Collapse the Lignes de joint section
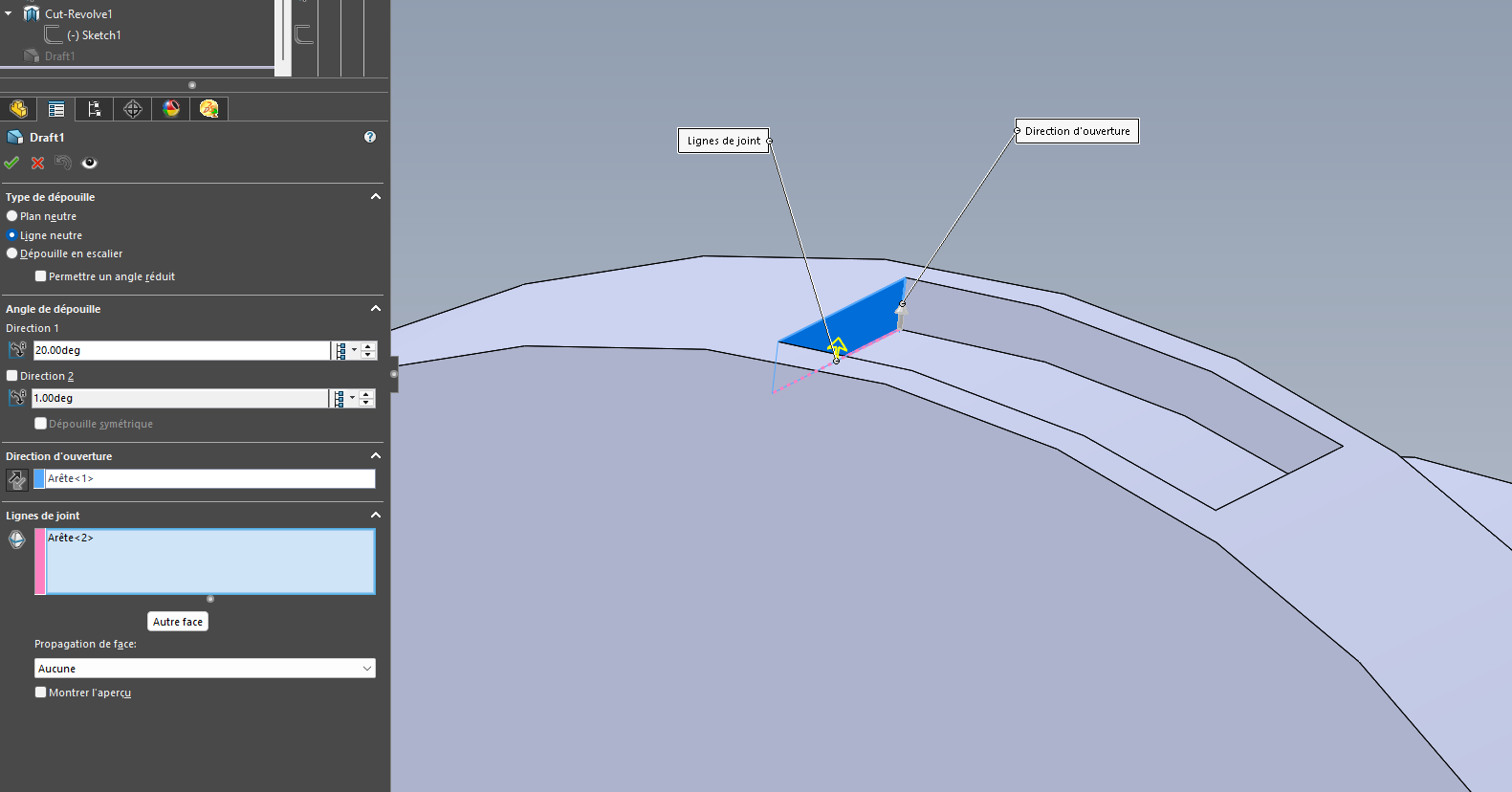 click(x=376, y=515)
